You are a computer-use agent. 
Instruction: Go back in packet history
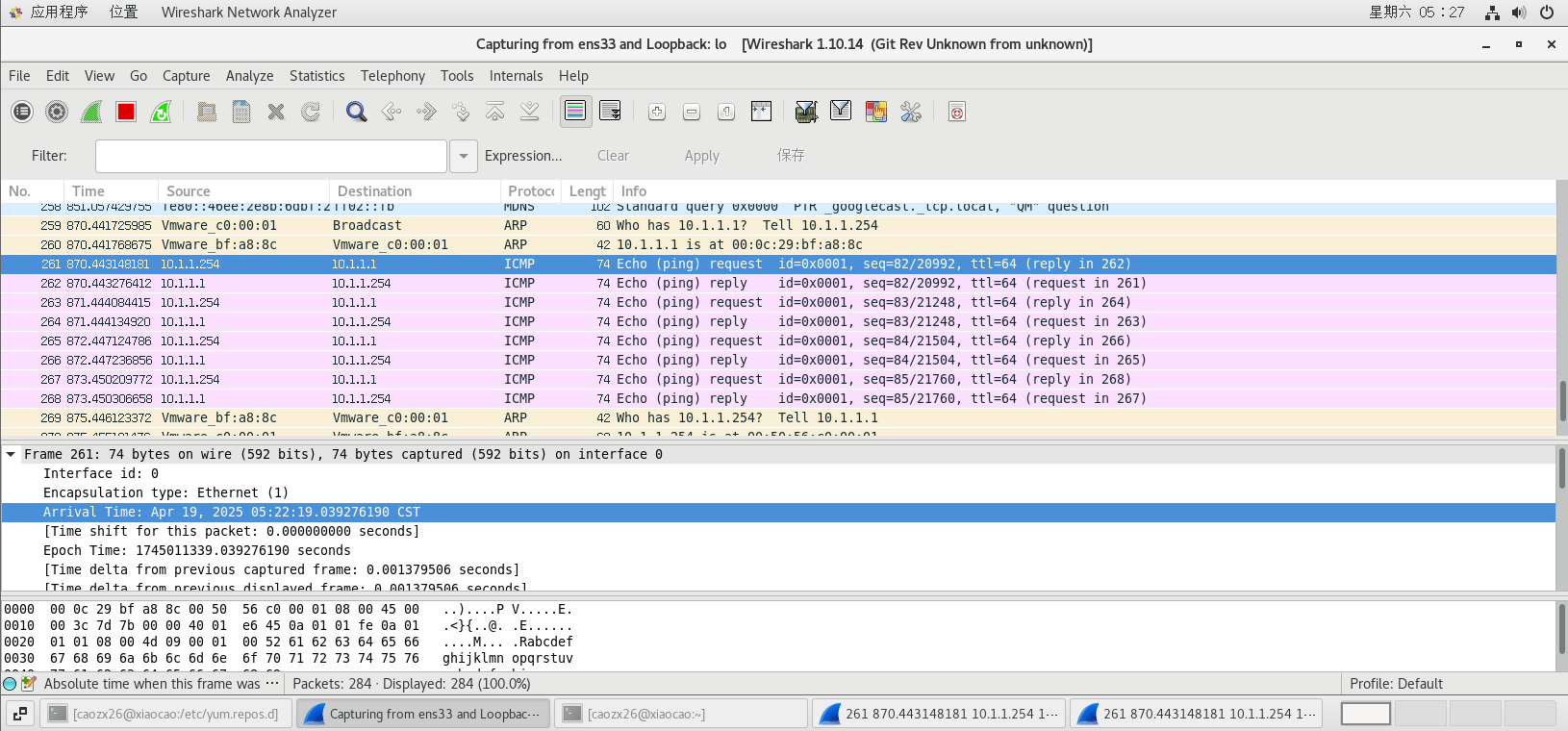(392, 112)
